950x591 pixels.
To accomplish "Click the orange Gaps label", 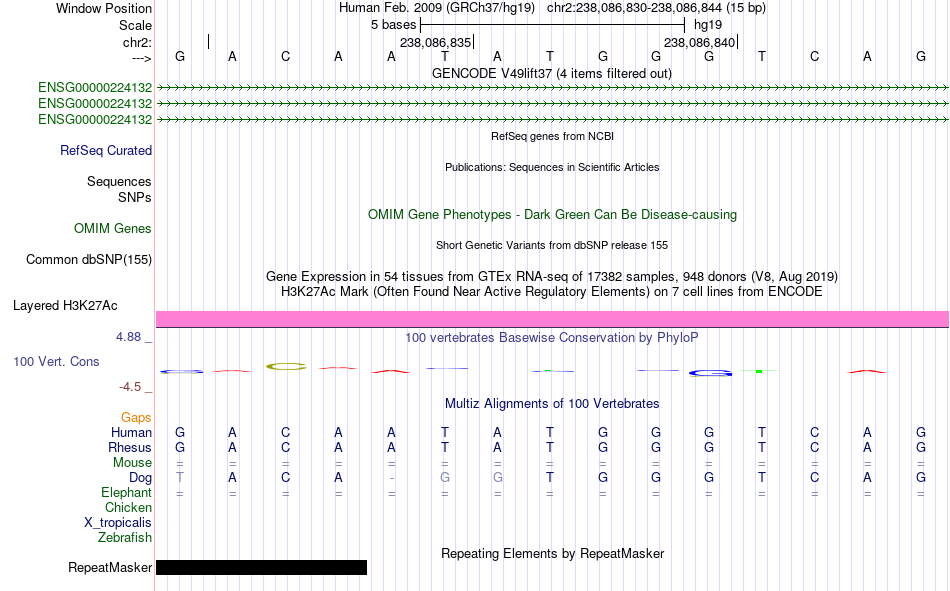I will pos(136,418).
